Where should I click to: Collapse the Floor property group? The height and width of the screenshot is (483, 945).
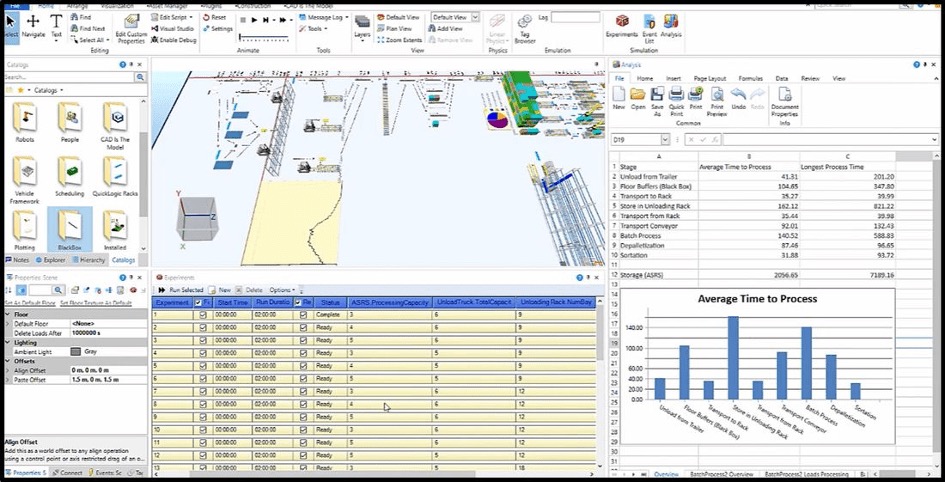tap(8, 315)
